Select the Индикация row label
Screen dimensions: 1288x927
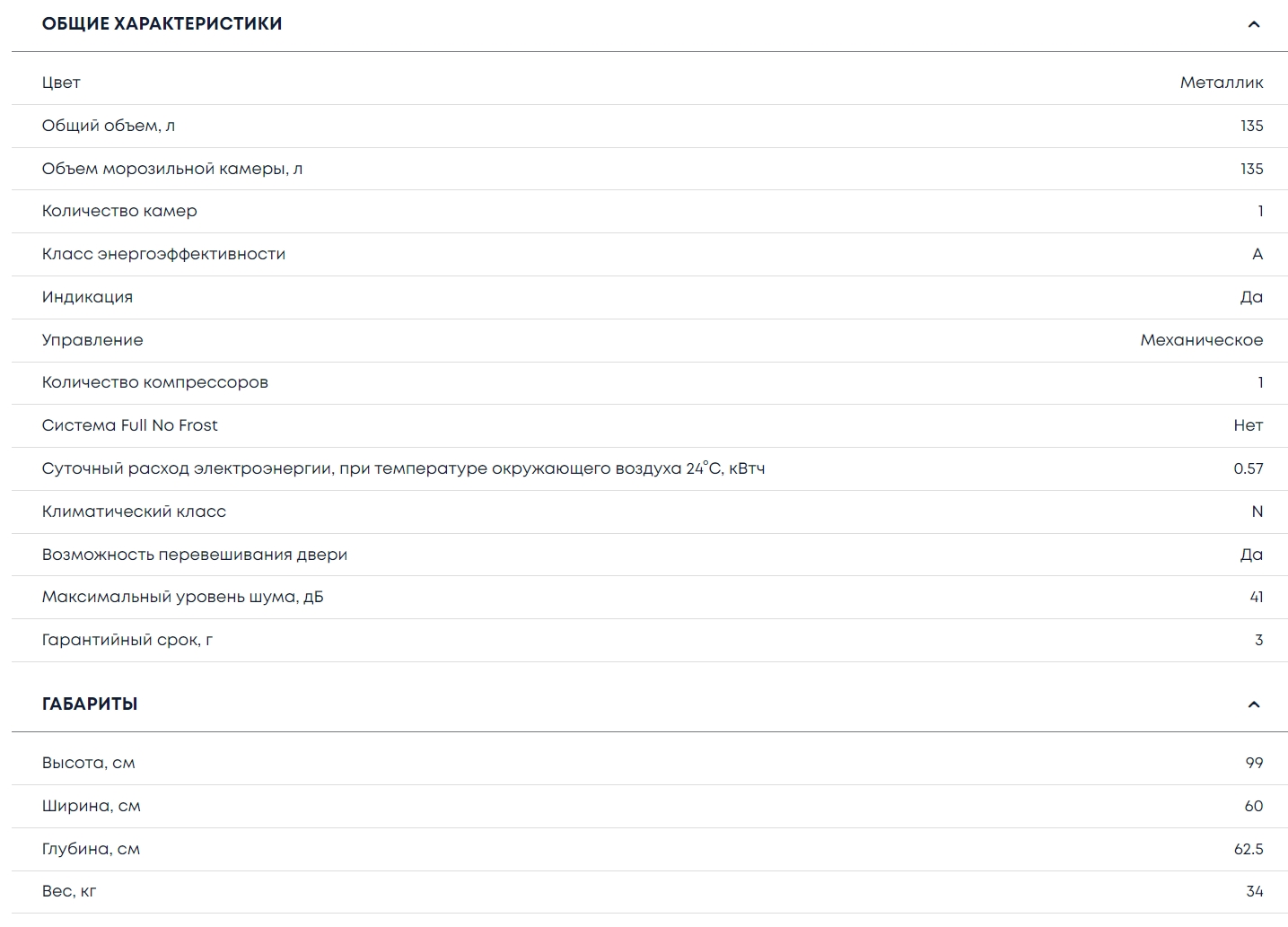[87, 297]
